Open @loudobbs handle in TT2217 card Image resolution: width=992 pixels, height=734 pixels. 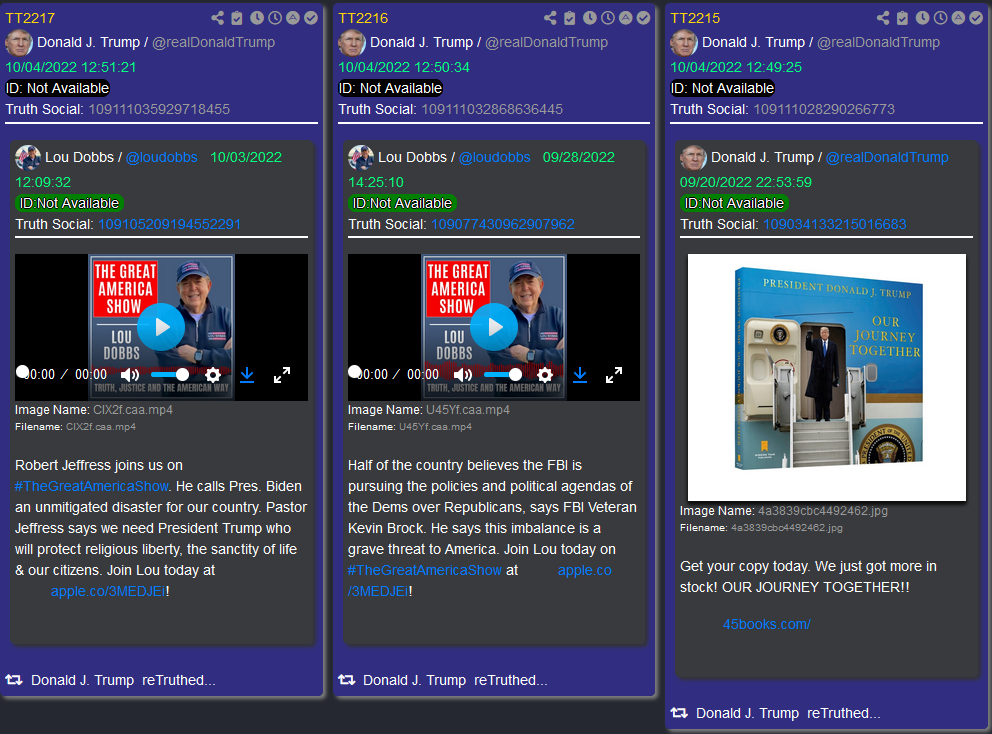(x=162, y=157)
